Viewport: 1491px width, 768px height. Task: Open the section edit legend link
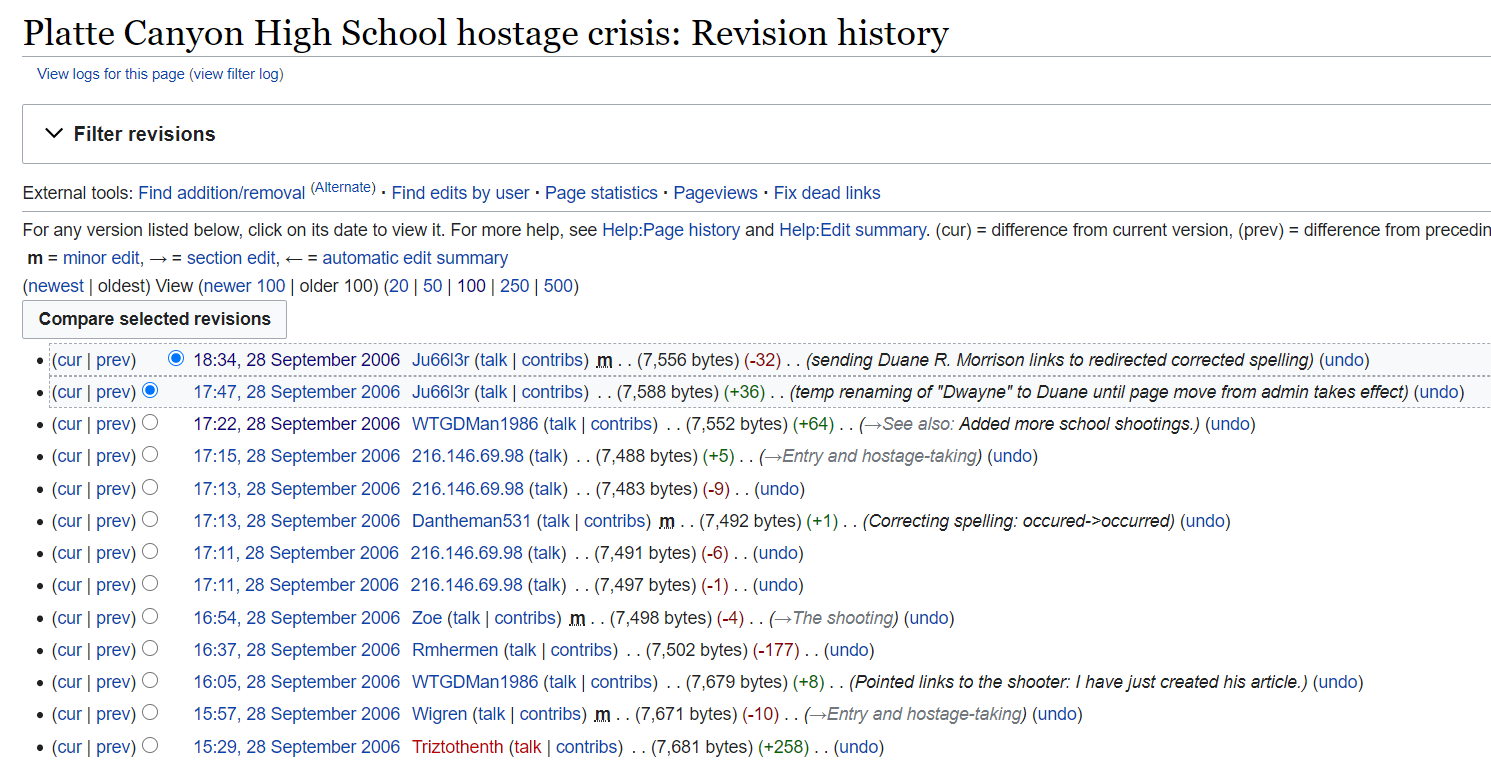coord(230,258)
